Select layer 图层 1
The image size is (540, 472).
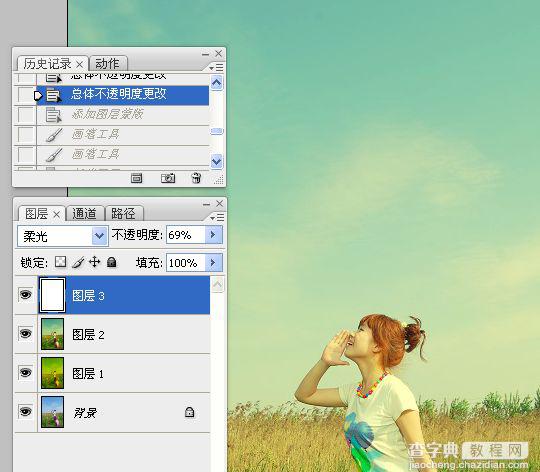pos(123,373)
